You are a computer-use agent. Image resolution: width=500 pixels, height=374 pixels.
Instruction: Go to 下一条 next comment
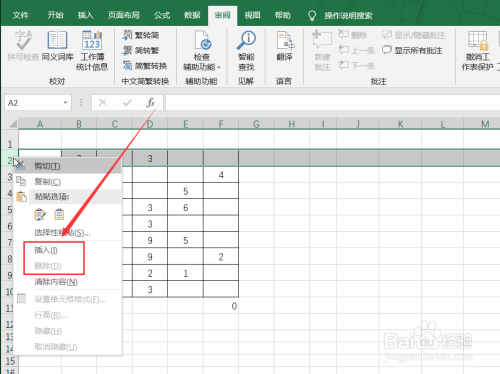coord(357,65)
